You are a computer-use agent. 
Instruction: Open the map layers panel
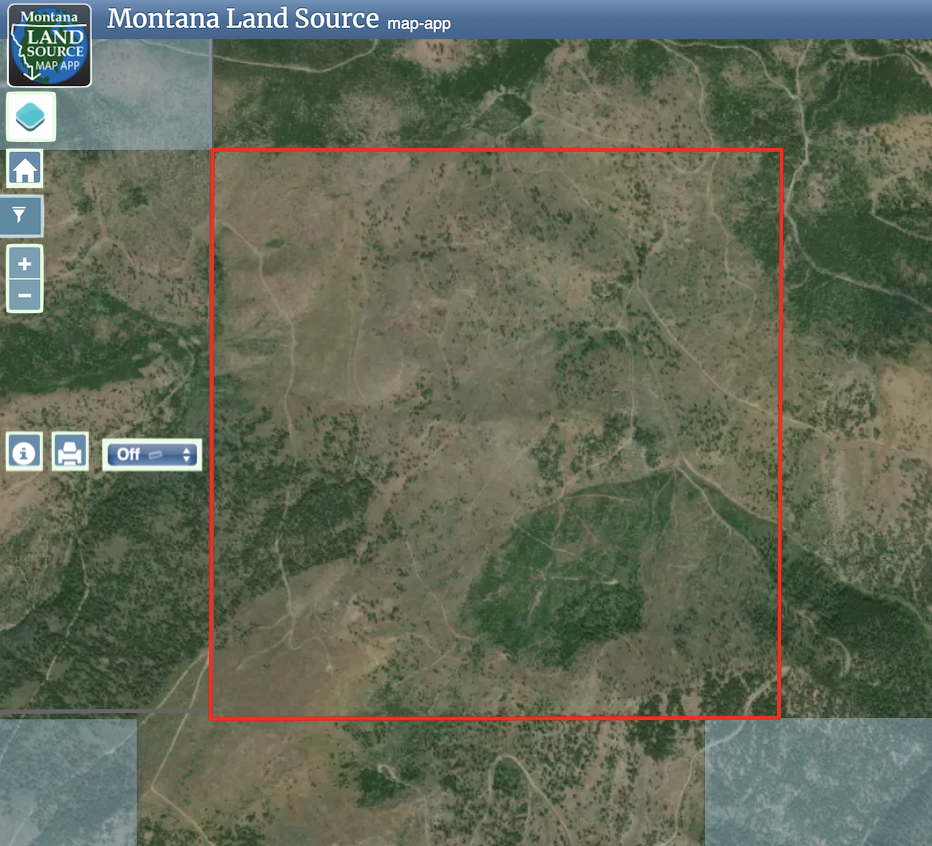coord(31,117)
